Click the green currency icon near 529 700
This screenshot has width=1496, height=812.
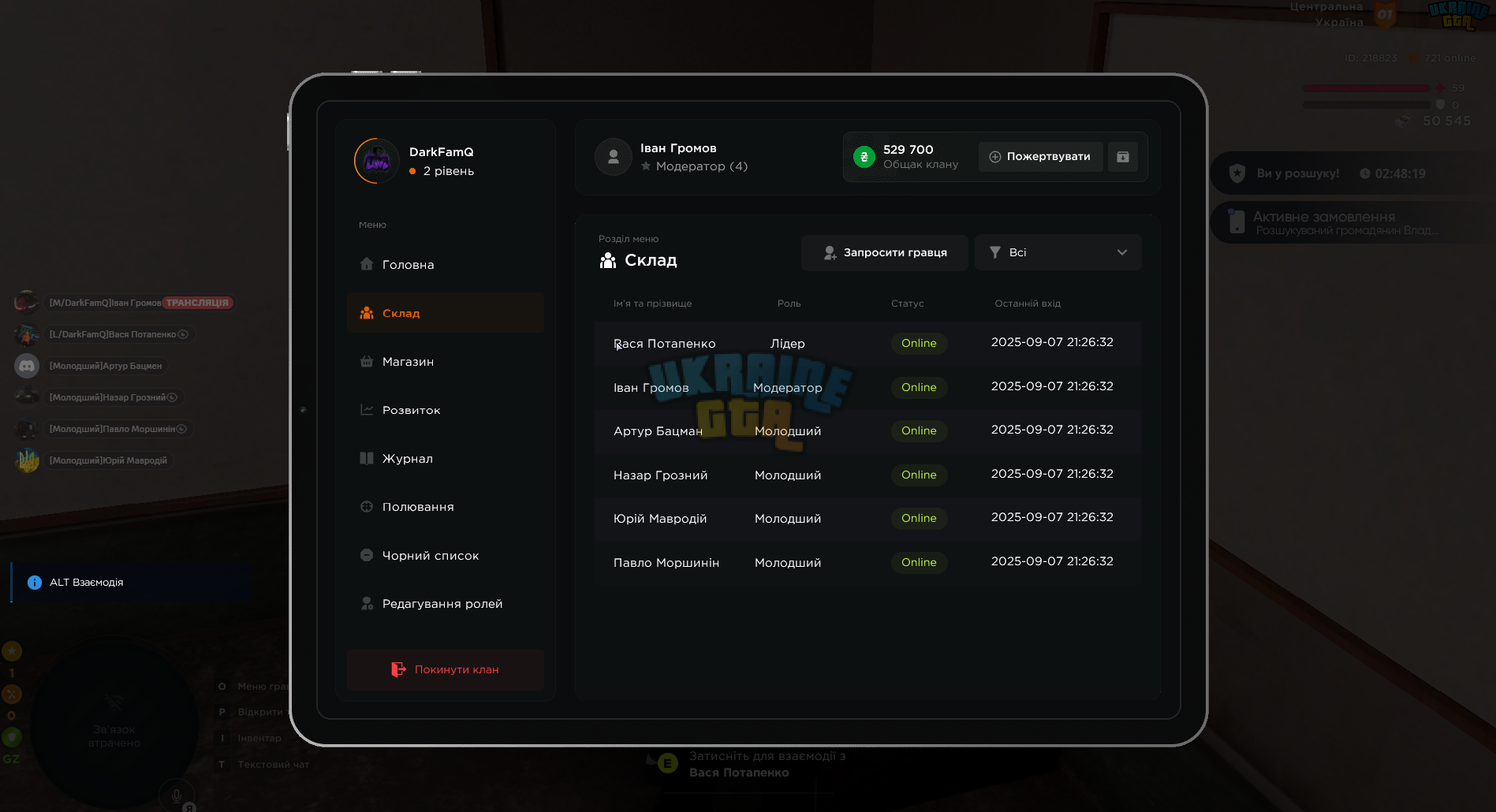[864, 157]
